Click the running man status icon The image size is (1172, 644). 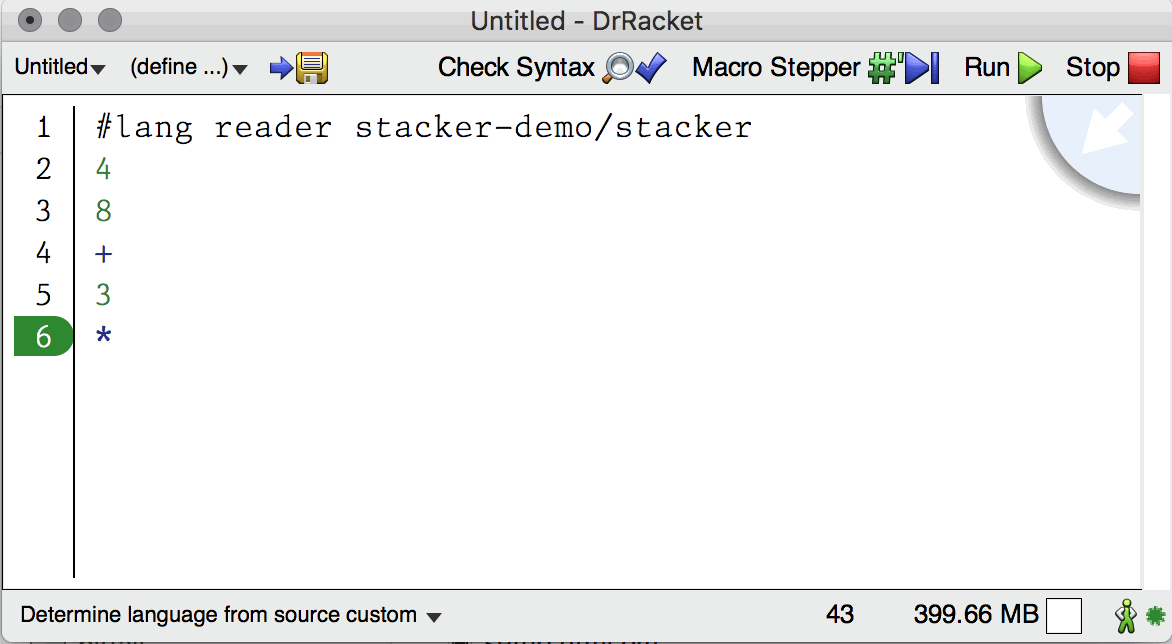point(1127,616)
